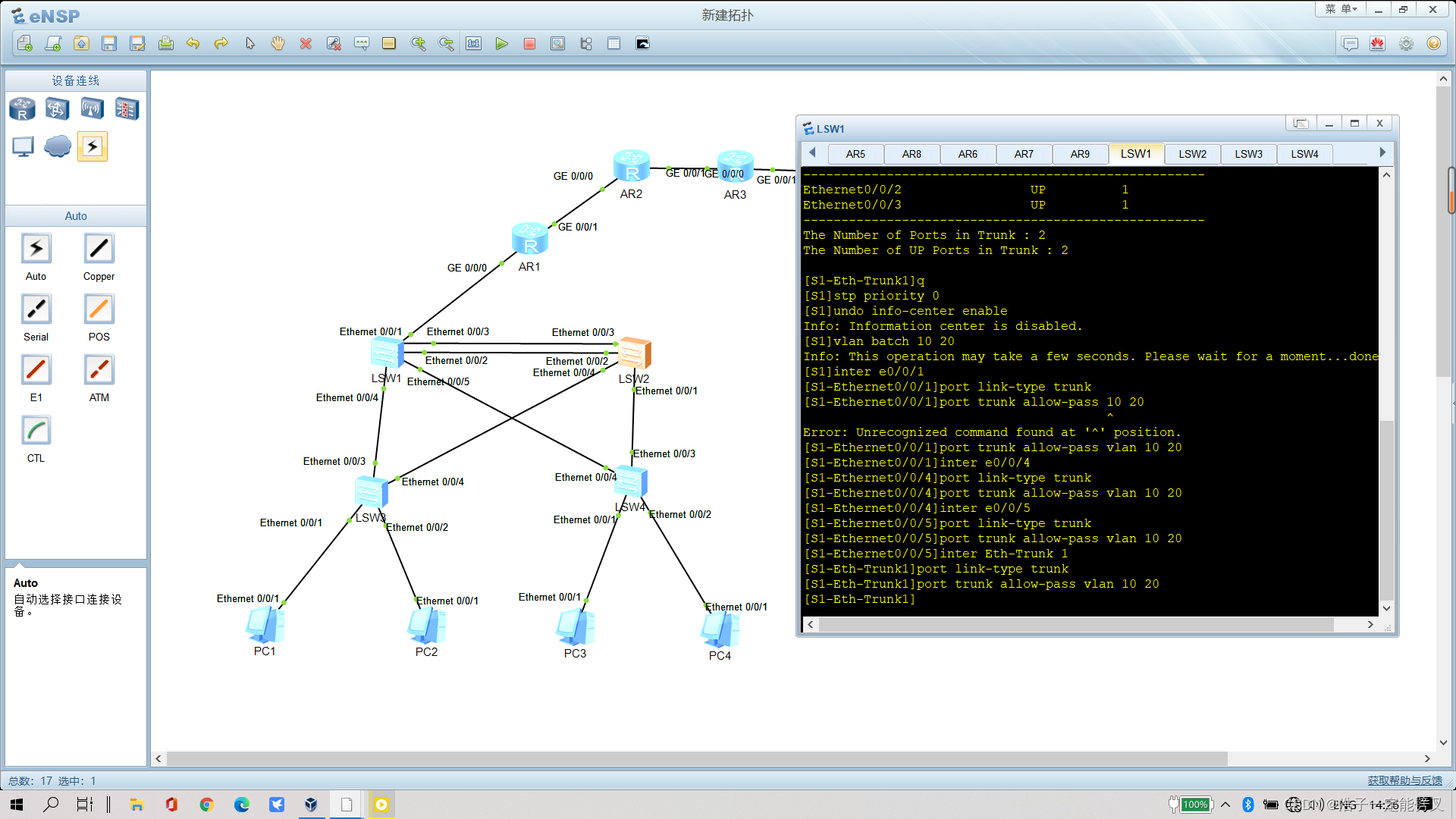Click the red stop devices button
The width and height of the screenshot is (1456, 819).
[529, 44]
